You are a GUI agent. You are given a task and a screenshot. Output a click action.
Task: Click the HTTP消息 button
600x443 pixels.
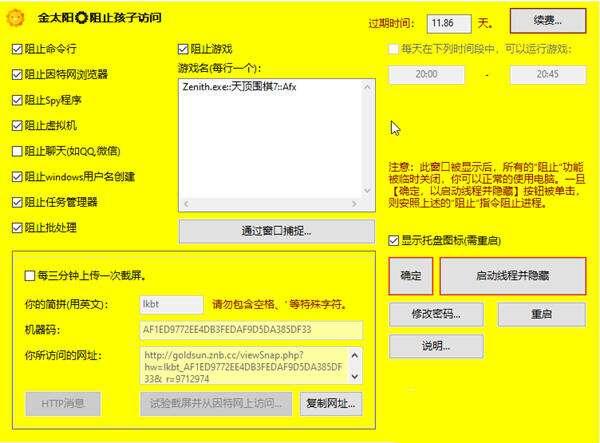(63, 404)
